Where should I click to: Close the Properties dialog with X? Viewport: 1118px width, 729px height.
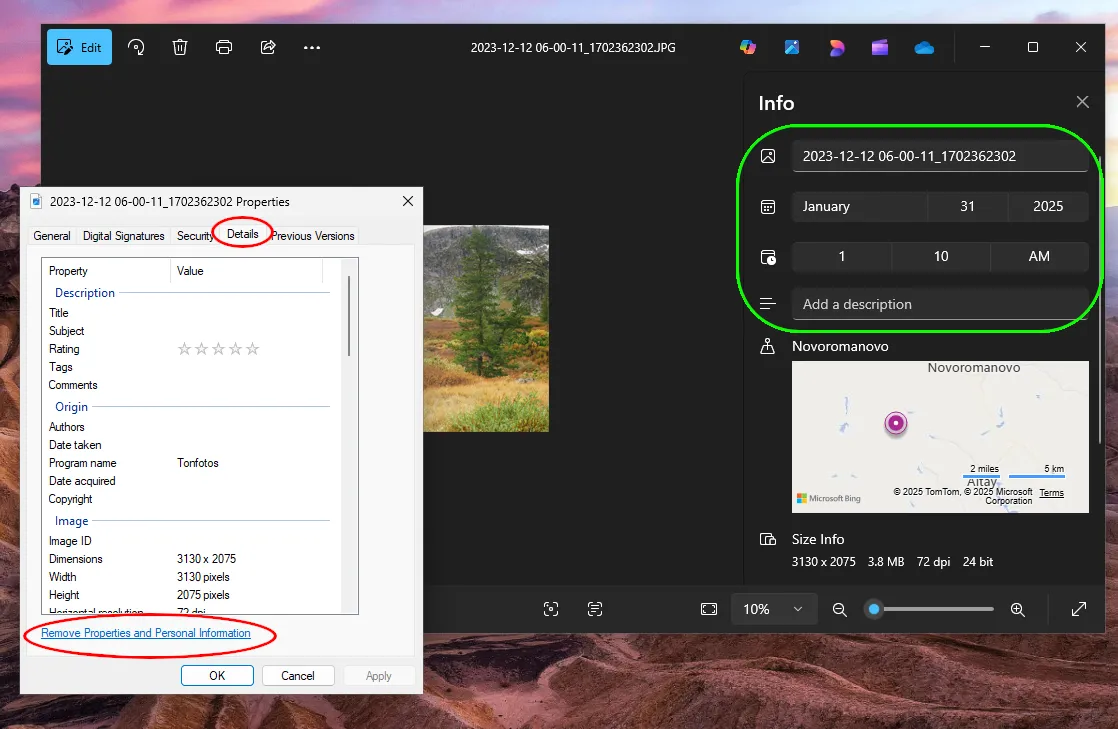[x=408, y=201]
